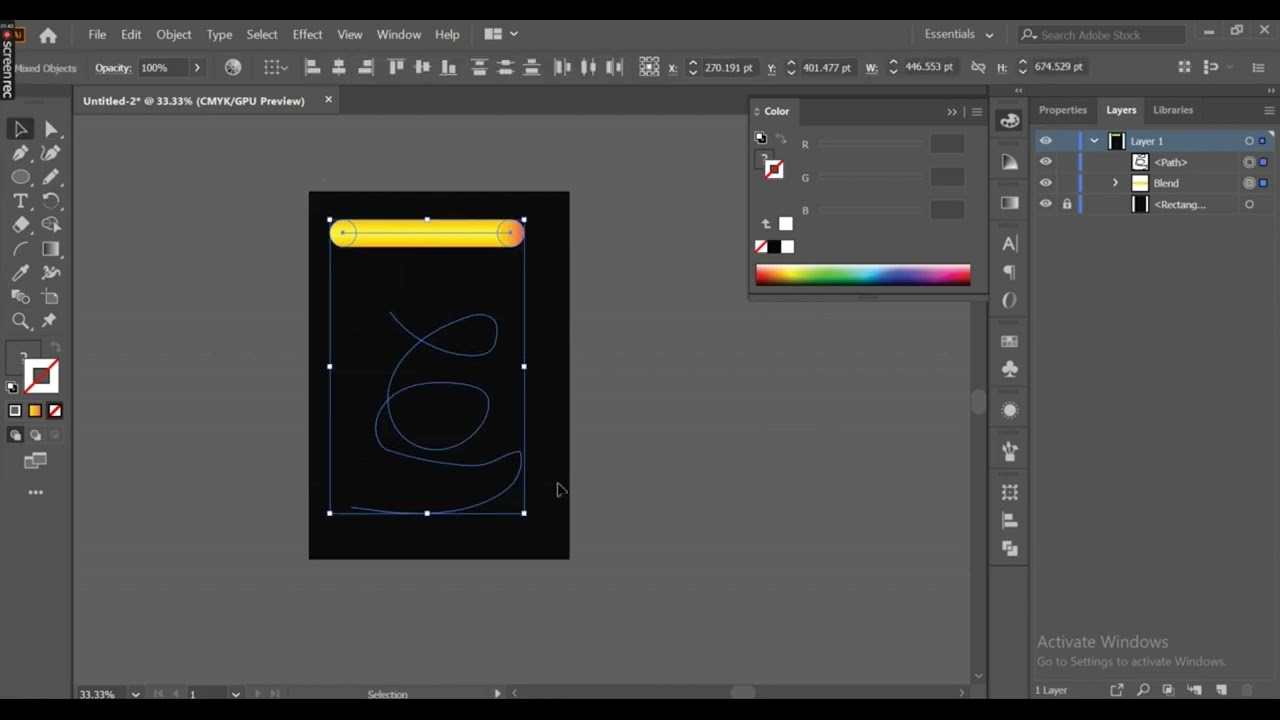This screenshot has width=1280, height=720.
Task: Open the Symbol Sprayer dock icon
Action: pos(1010,452)
